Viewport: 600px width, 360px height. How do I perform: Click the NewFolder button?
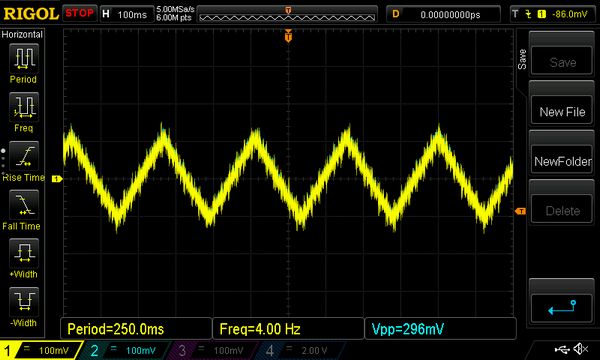pos(562,161)
